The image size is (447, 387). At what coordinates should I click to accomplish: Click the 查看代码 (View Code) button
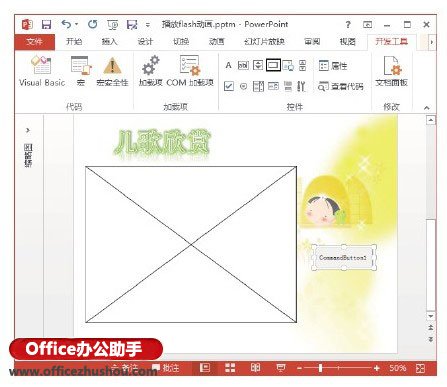(340, 86)
